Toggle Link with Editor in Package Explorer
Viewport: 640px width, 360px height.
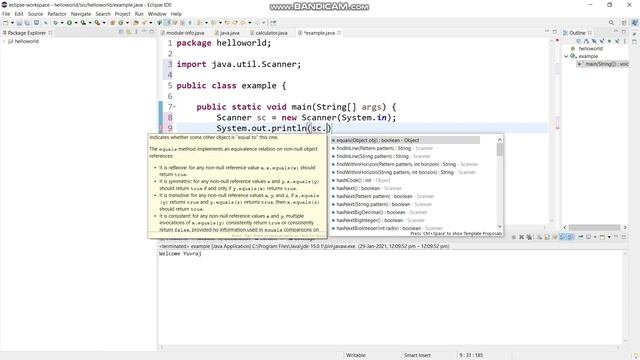129,32
